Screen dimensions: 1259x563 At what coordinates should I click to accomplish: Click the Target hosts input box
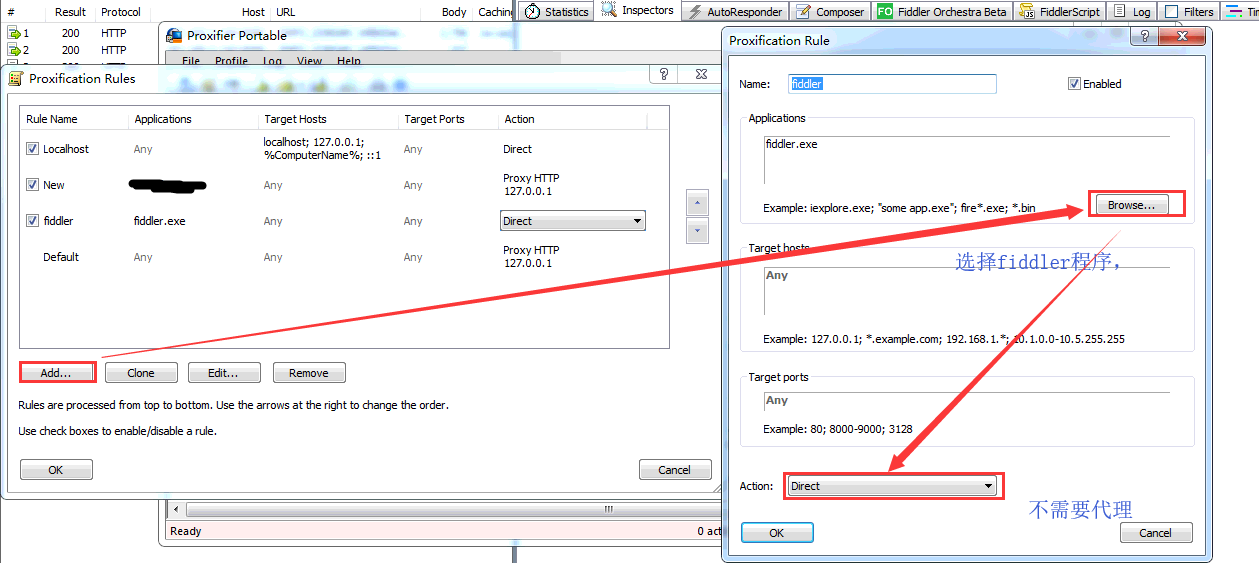967,291
